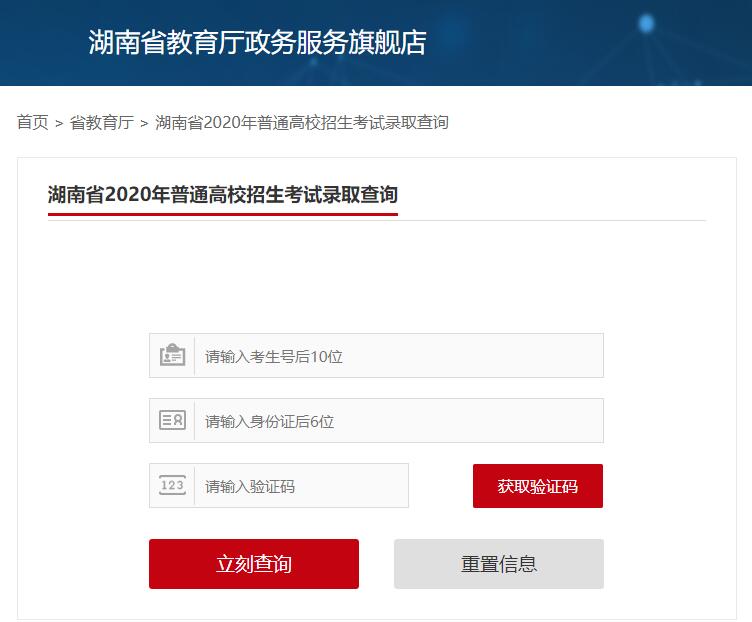Viewport: 752px width, 622px height.
Task: Click the glowing blue dot in header banner
Action: tap(646, 23)
